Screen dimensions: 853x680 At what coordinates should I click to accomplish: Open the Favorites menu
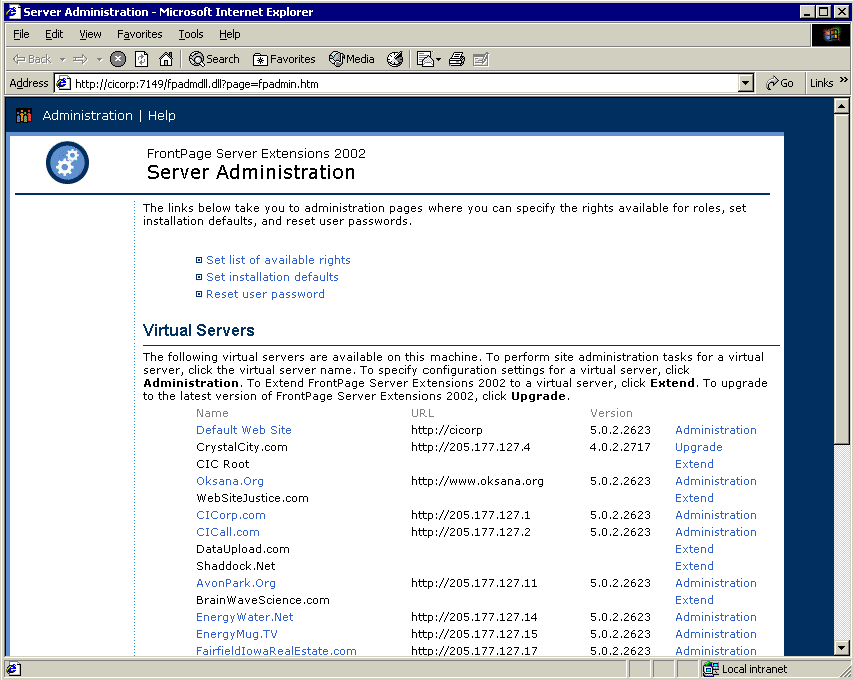(140, 34)
